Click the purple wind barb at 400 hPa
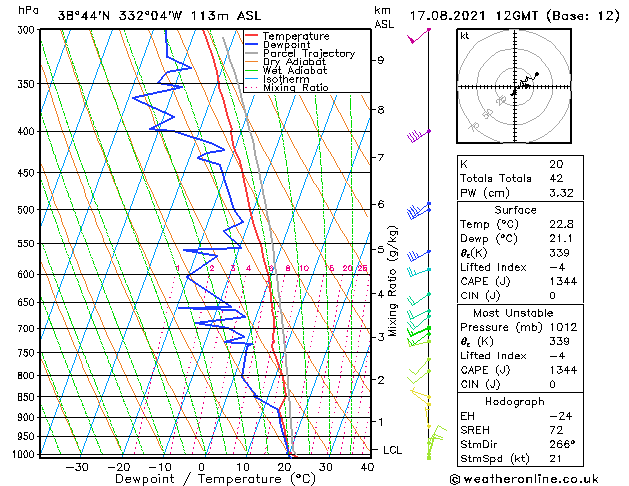Image resolution: width=629 pixels, height=486 pixels. pos(418,136)
